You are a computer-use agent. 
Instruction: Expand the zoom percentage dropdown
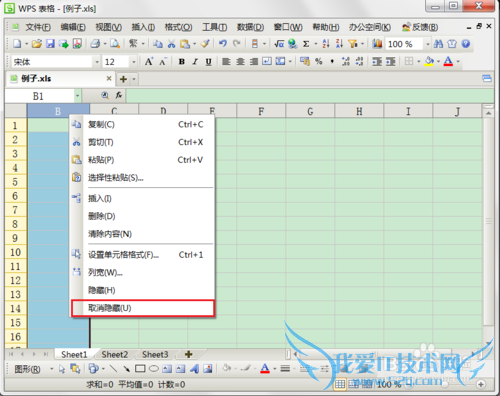coord(428,44)
